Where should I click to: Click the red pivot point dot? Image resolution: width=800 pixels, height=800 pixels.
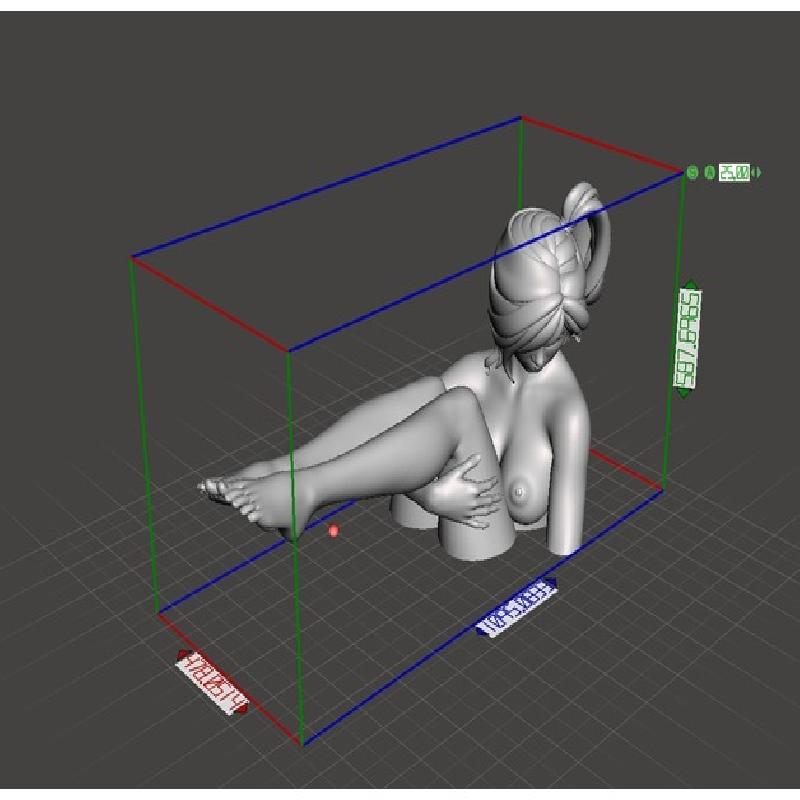pyautogui.click(x=334, y=531)
